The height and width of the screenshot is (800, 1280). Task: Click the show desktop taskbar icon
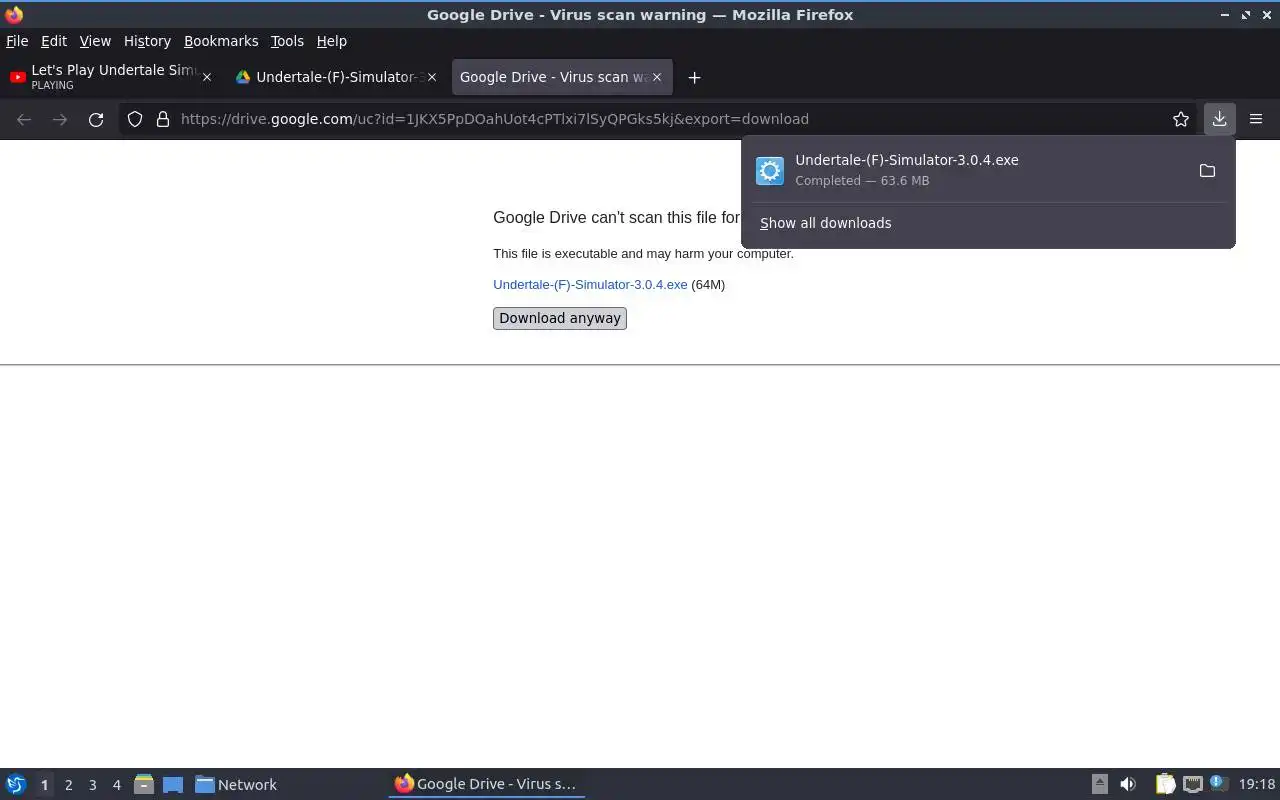pyautogui.click(x=173, y=785)
